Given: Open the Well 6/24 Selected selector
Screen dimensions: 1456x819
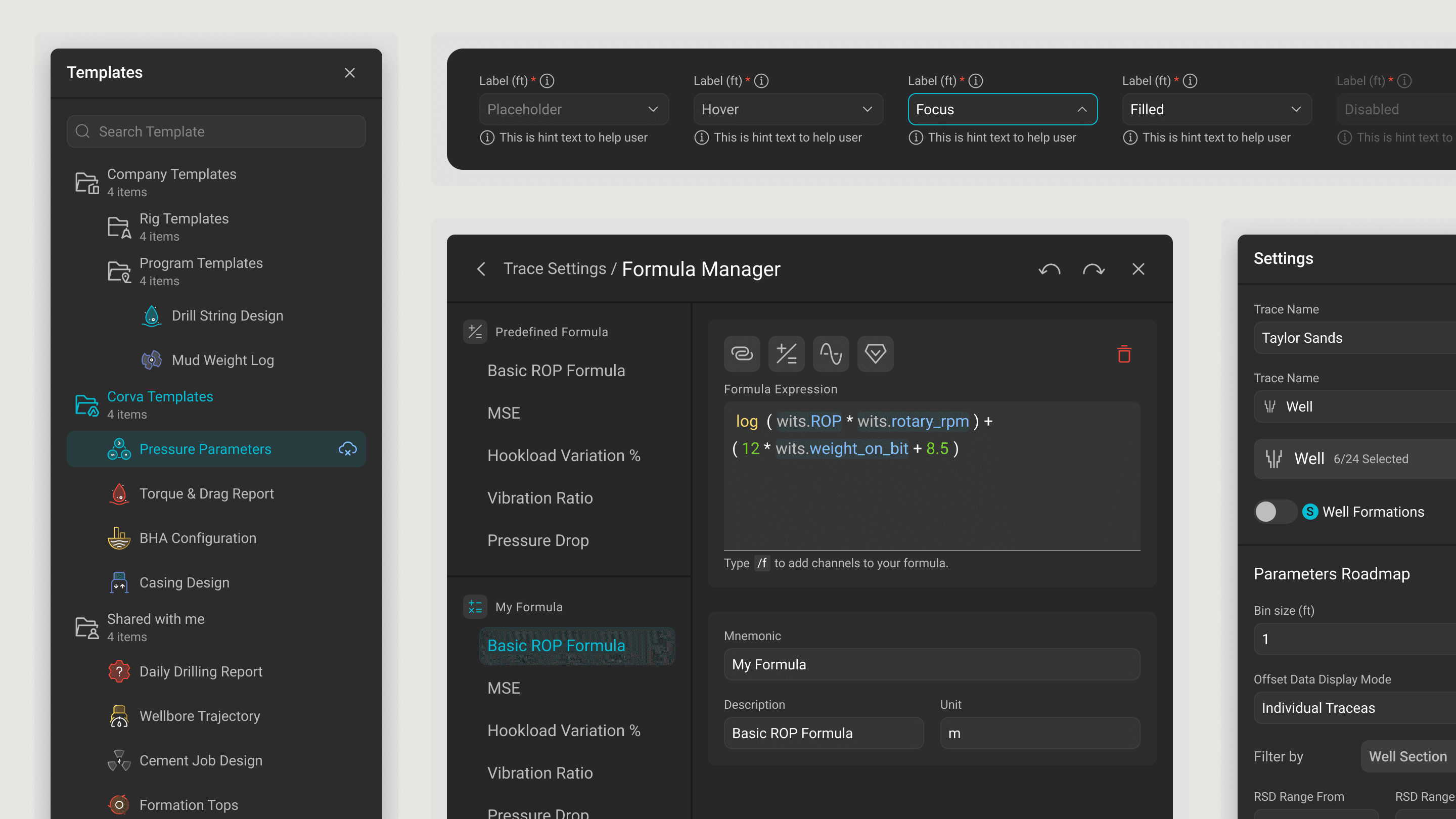Looking at the screenshot, I should click(x=1355, y=459).
